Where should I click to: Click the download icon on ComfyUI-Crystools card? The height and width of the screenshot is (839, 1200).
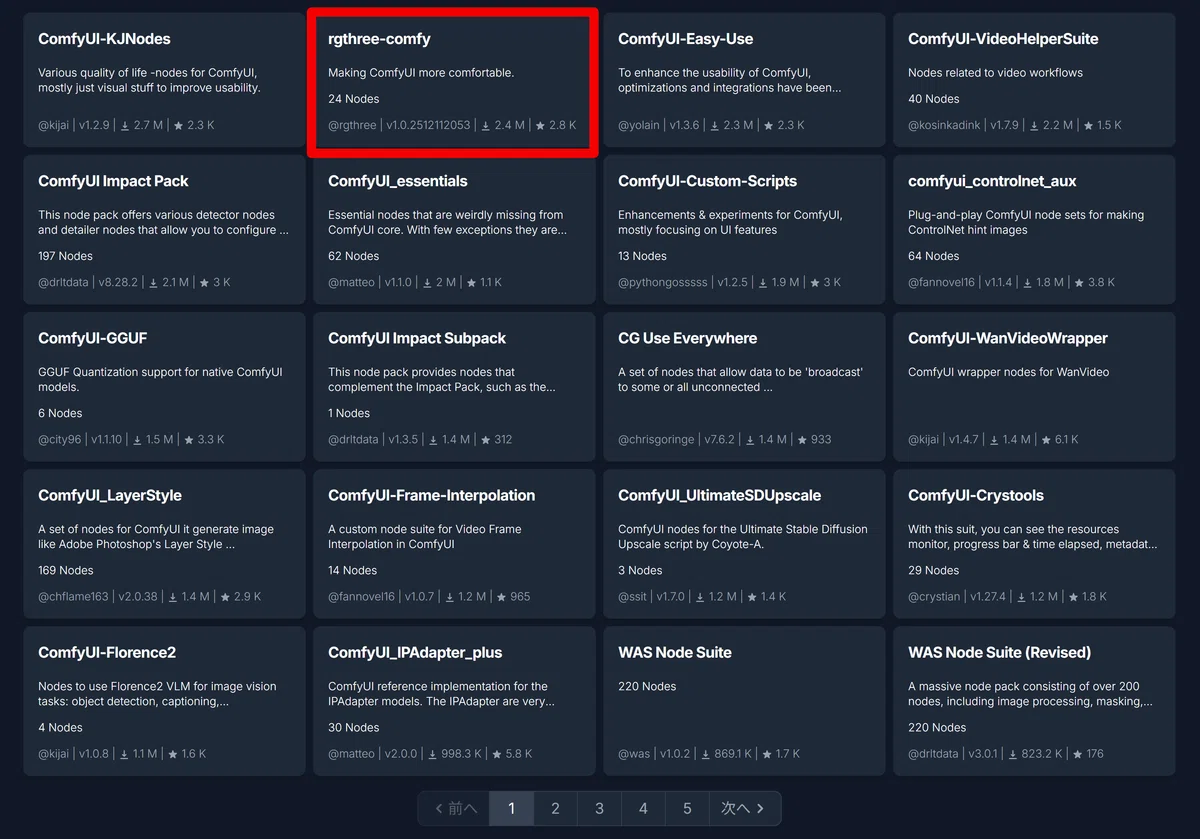click(1022, 597)
